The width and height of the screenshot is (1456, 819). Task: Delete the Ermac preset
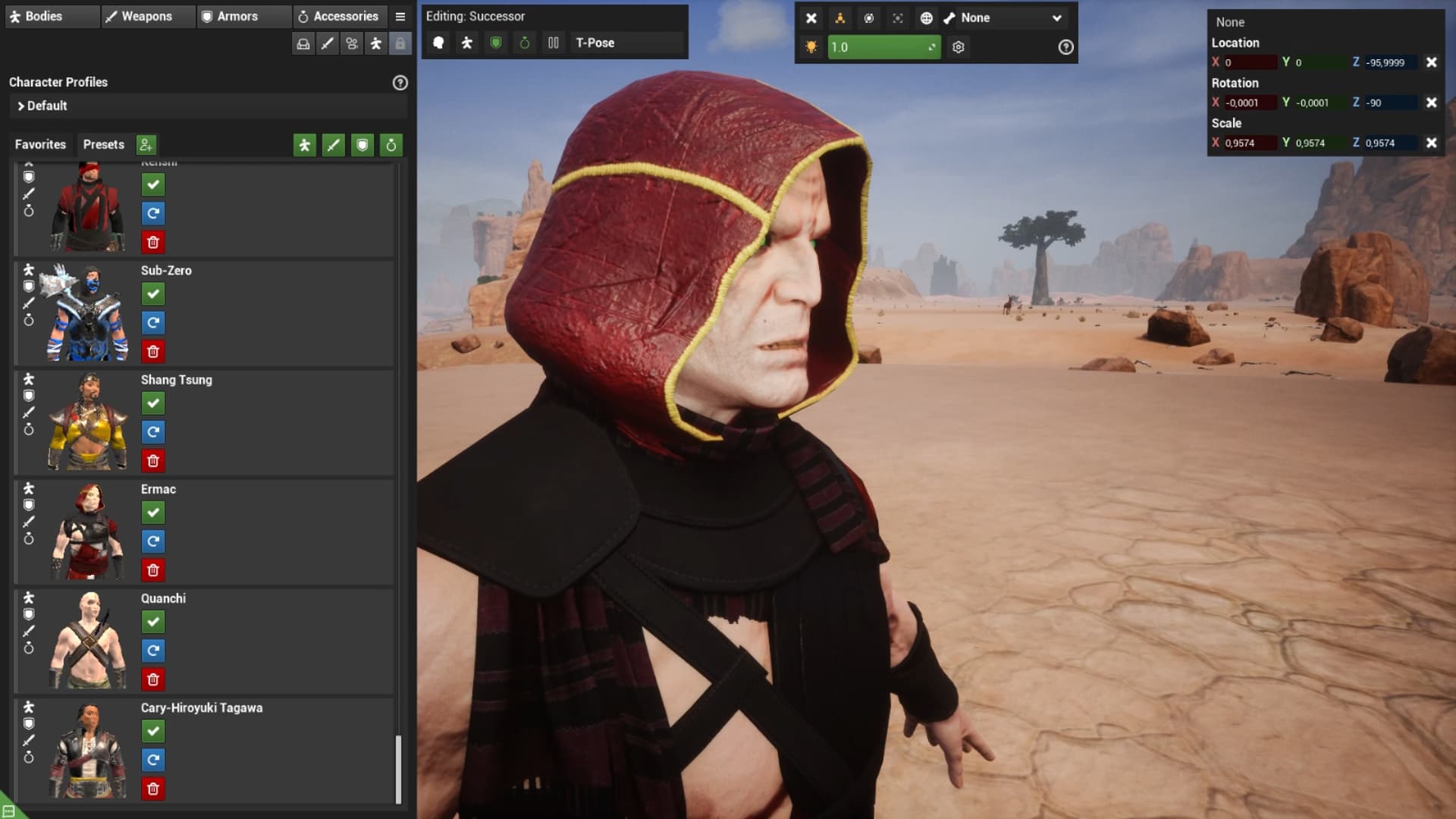click(x=153, y=570)
